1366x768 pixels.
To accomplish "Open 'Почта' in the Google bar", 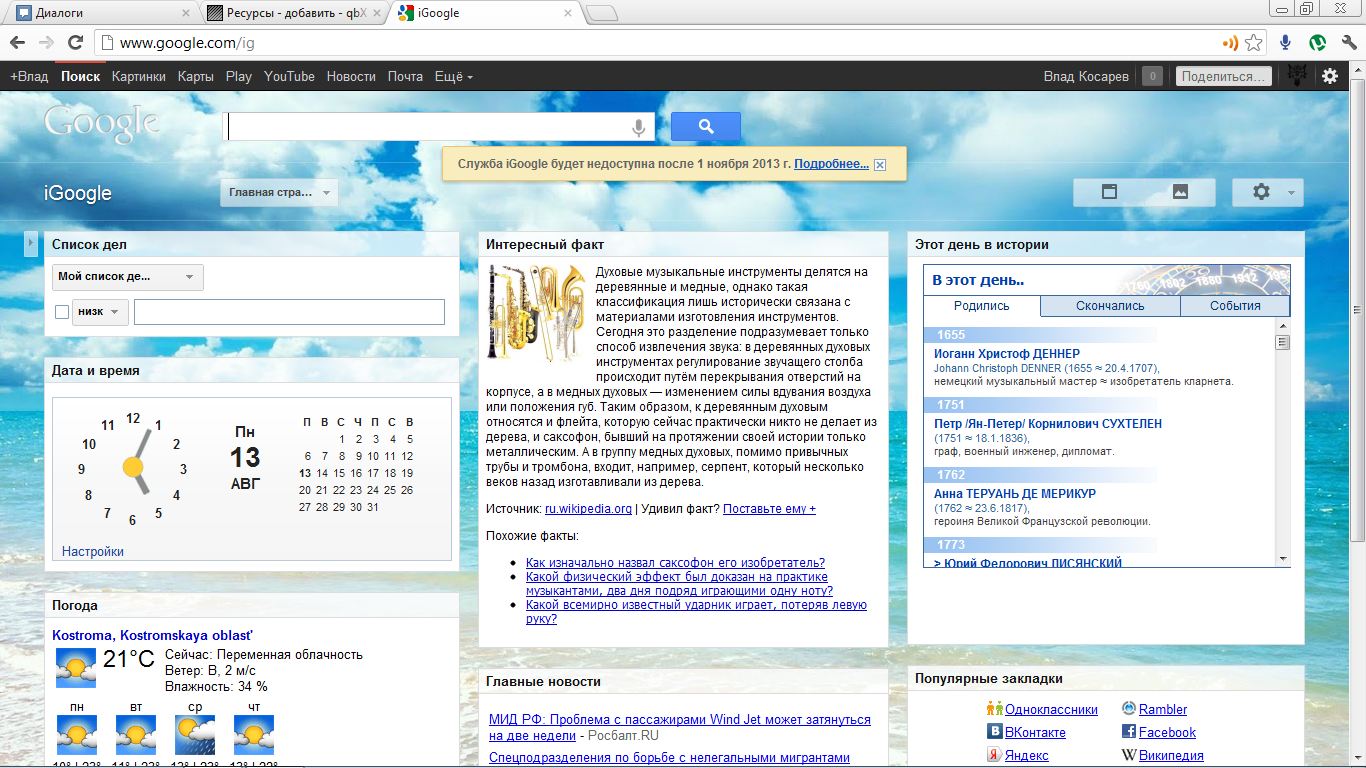I will pos(405,76).
